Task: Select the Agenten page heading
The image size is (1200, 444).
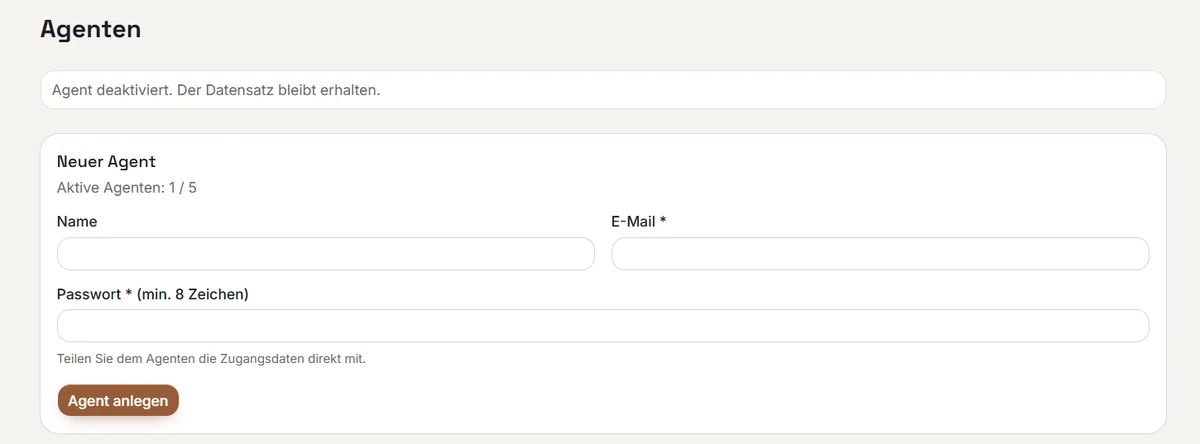Action: click(91, 29)
